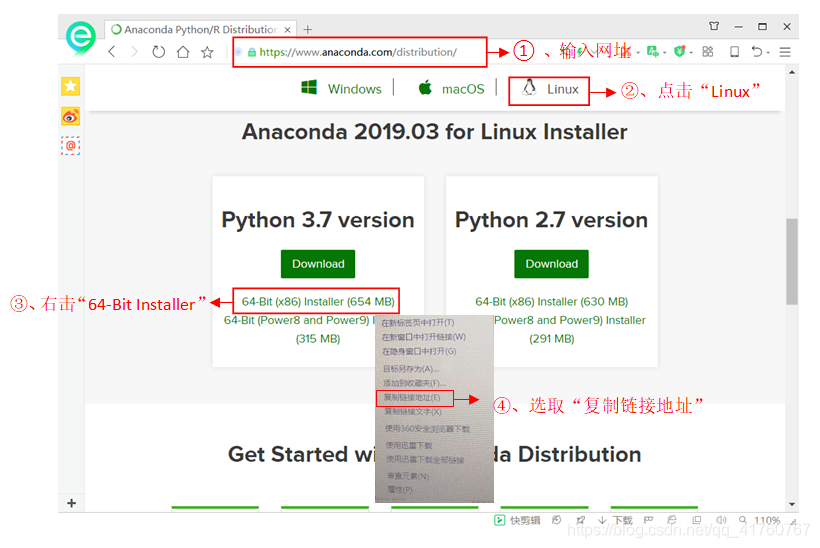This screenshot has width=820, height=548.
Task: Open the Power8 and Power9 Installer (291 MB) link
Action: 570,329
